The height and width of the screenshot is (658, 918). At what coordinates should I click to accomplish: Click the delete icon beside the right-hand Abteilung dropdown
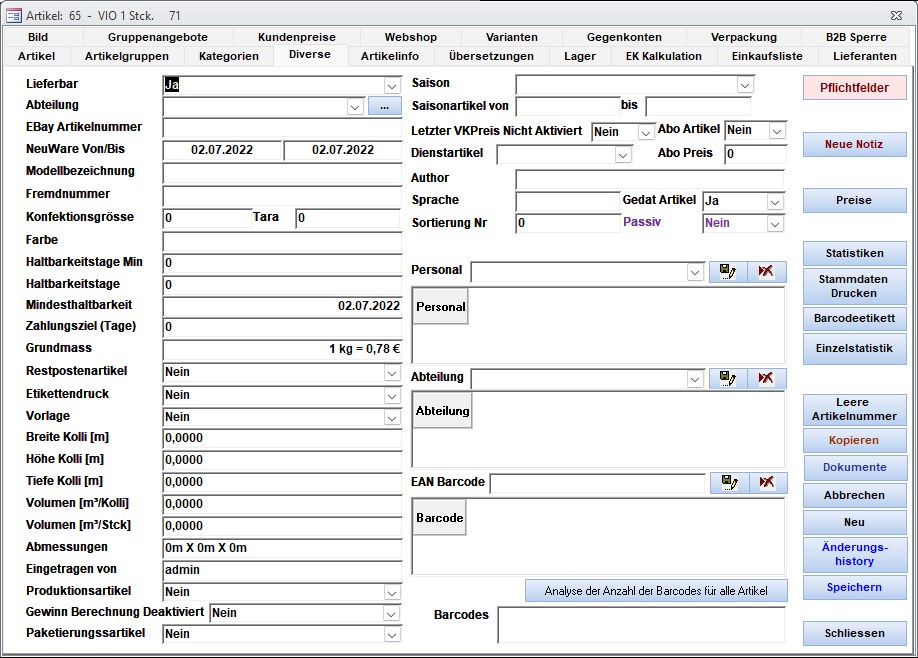(766, 378)
